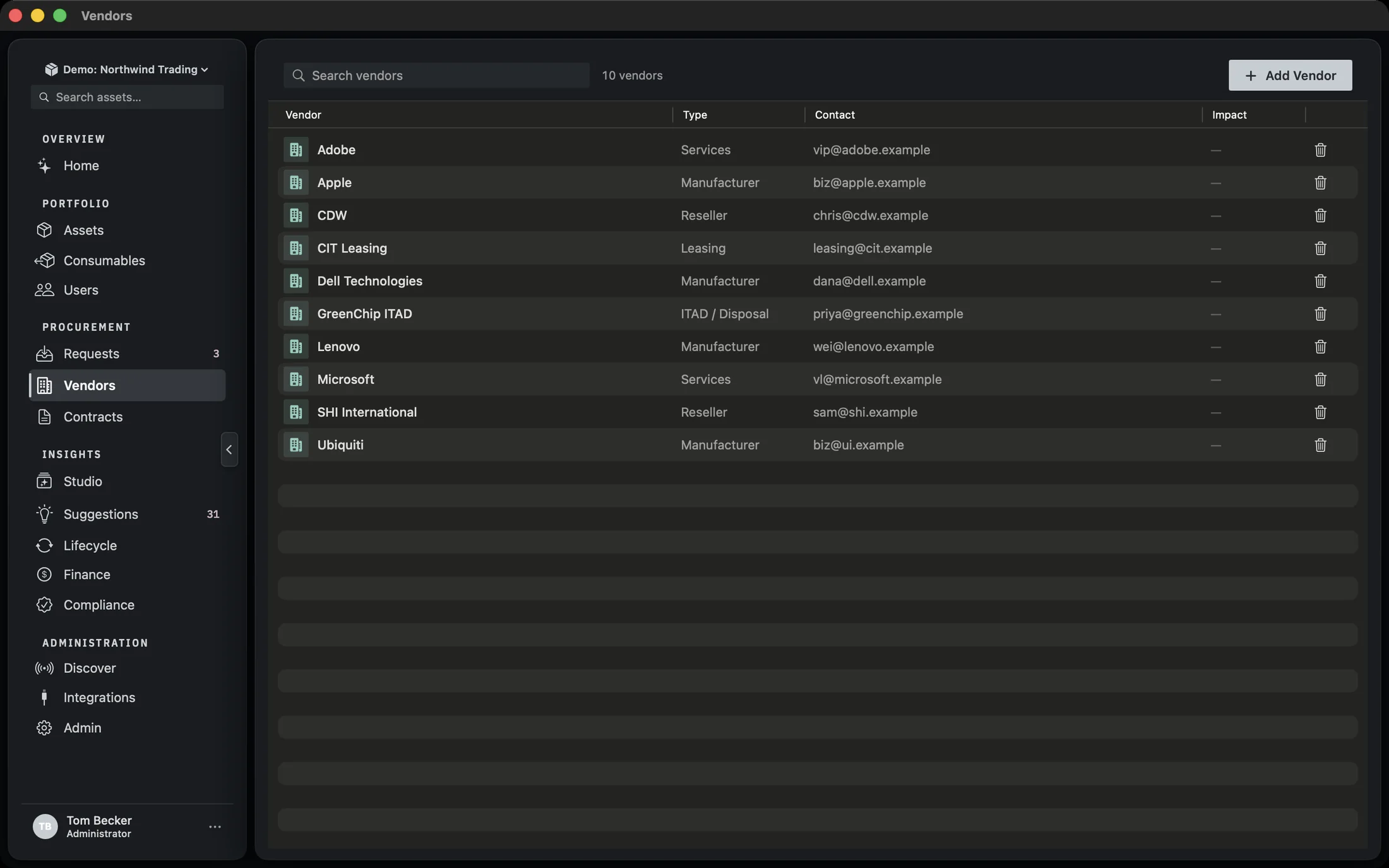Remove CDW using its trash icon
This screenshot has height=868, width=1389.
click(1320, 216)
